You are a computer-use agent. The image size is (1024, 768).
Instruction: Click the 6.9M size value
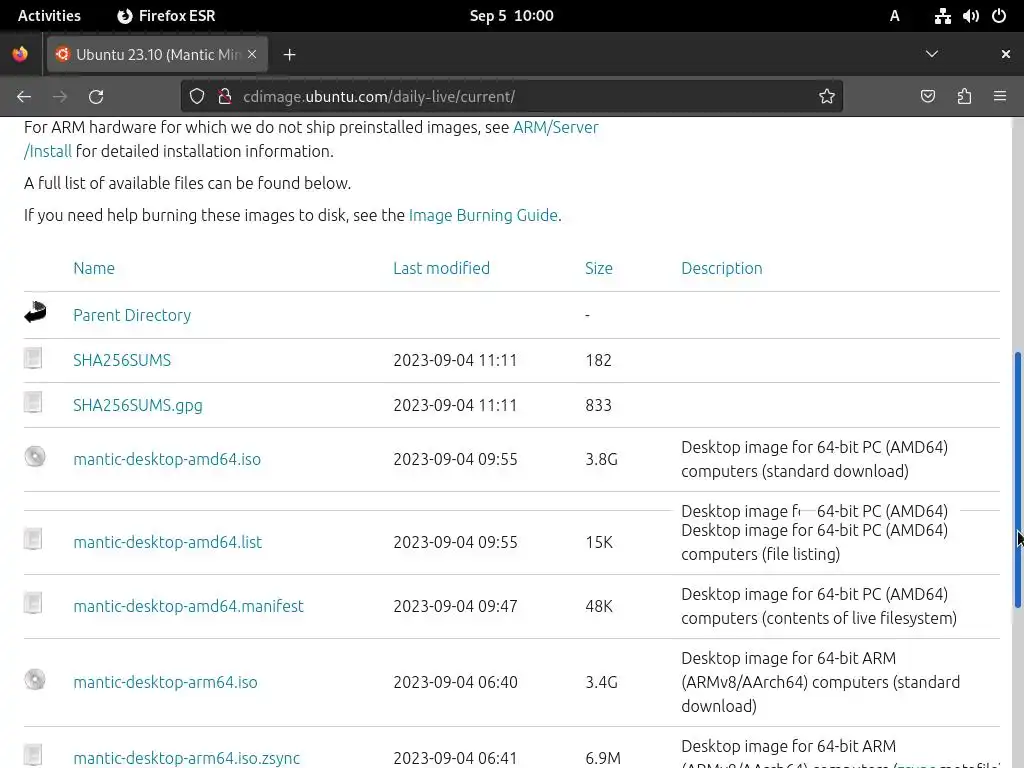(603, 758)
